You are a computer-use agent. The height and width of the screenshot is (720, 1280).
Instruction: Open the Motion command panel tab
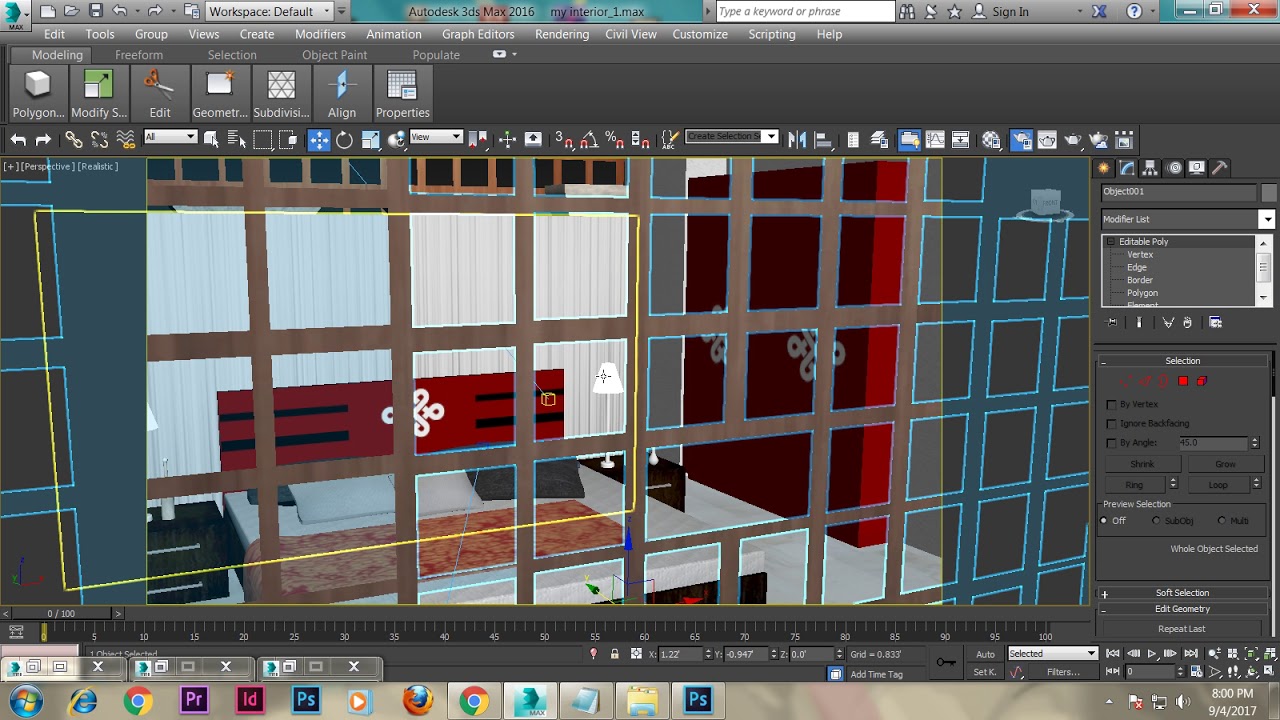pos(1174,168)
